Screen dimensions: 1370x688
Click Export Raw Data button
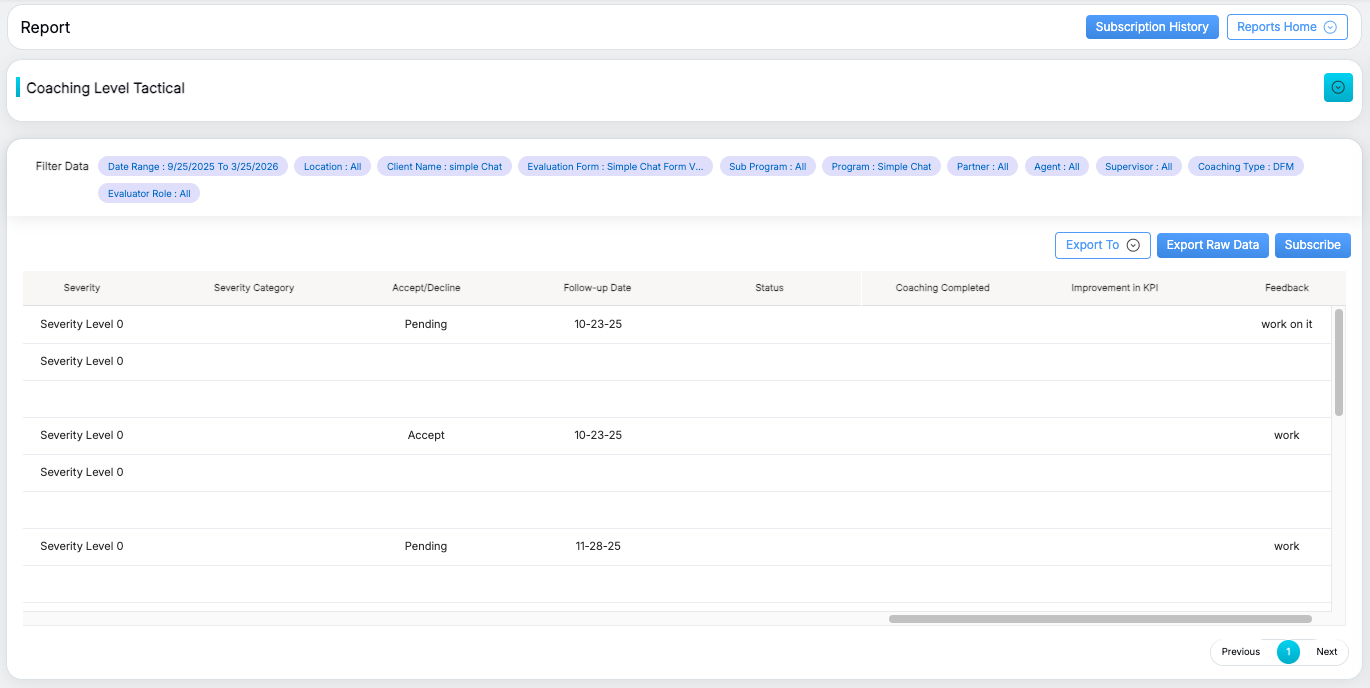coord(1212,245)
